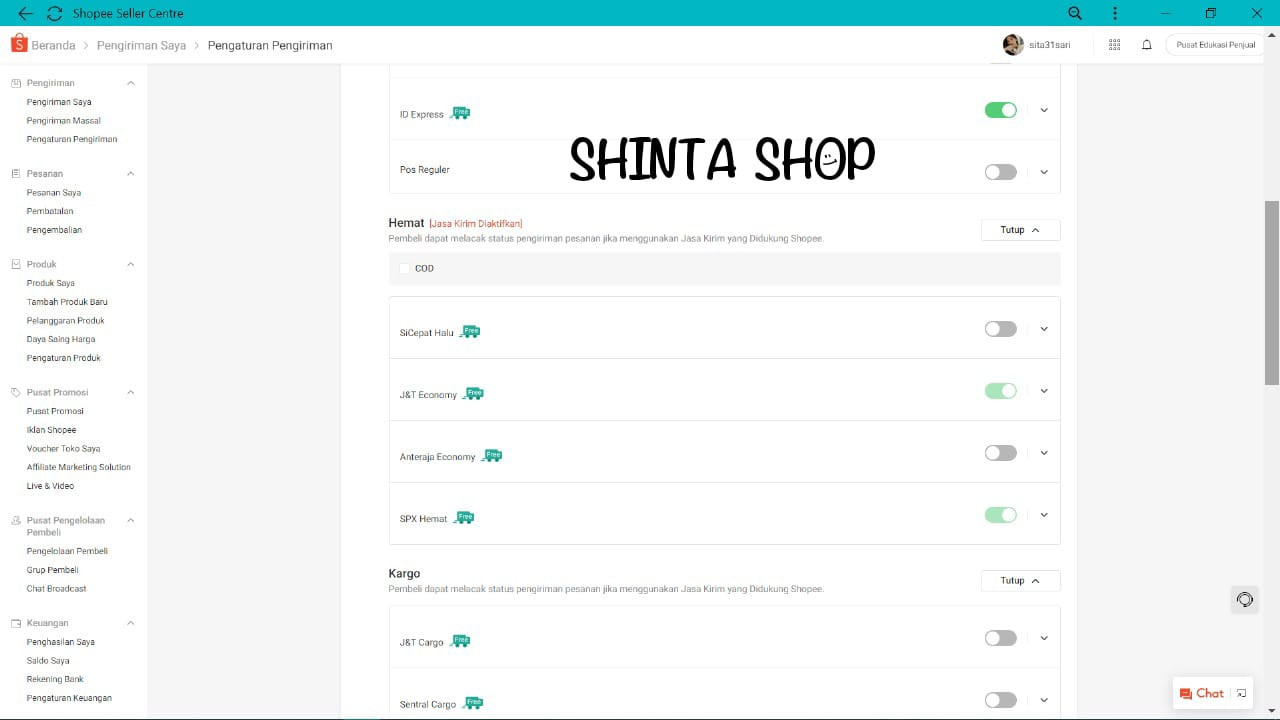This screenshot has width=1280, height=720.
Task: Click the Free shipping truck badge beside ID Express
Action: click(459, 113)
